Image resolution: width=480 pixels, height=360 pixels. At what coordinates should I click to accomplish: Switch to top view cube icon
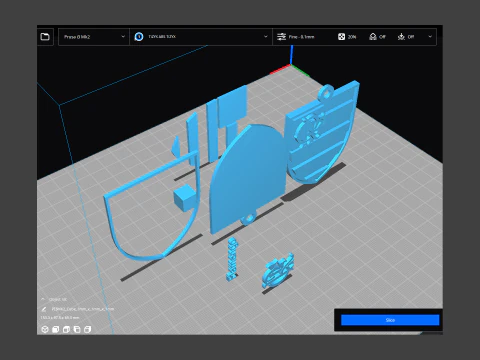[66, 329]
